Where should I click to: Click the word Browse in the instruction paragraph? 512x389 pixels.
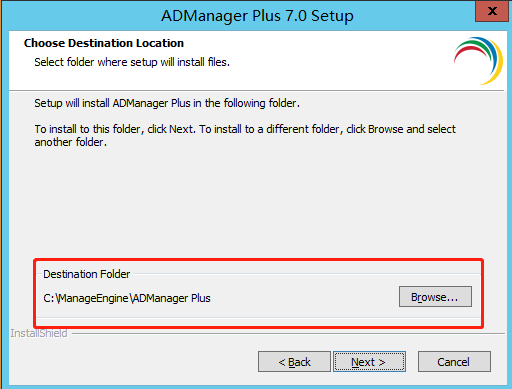386,129
